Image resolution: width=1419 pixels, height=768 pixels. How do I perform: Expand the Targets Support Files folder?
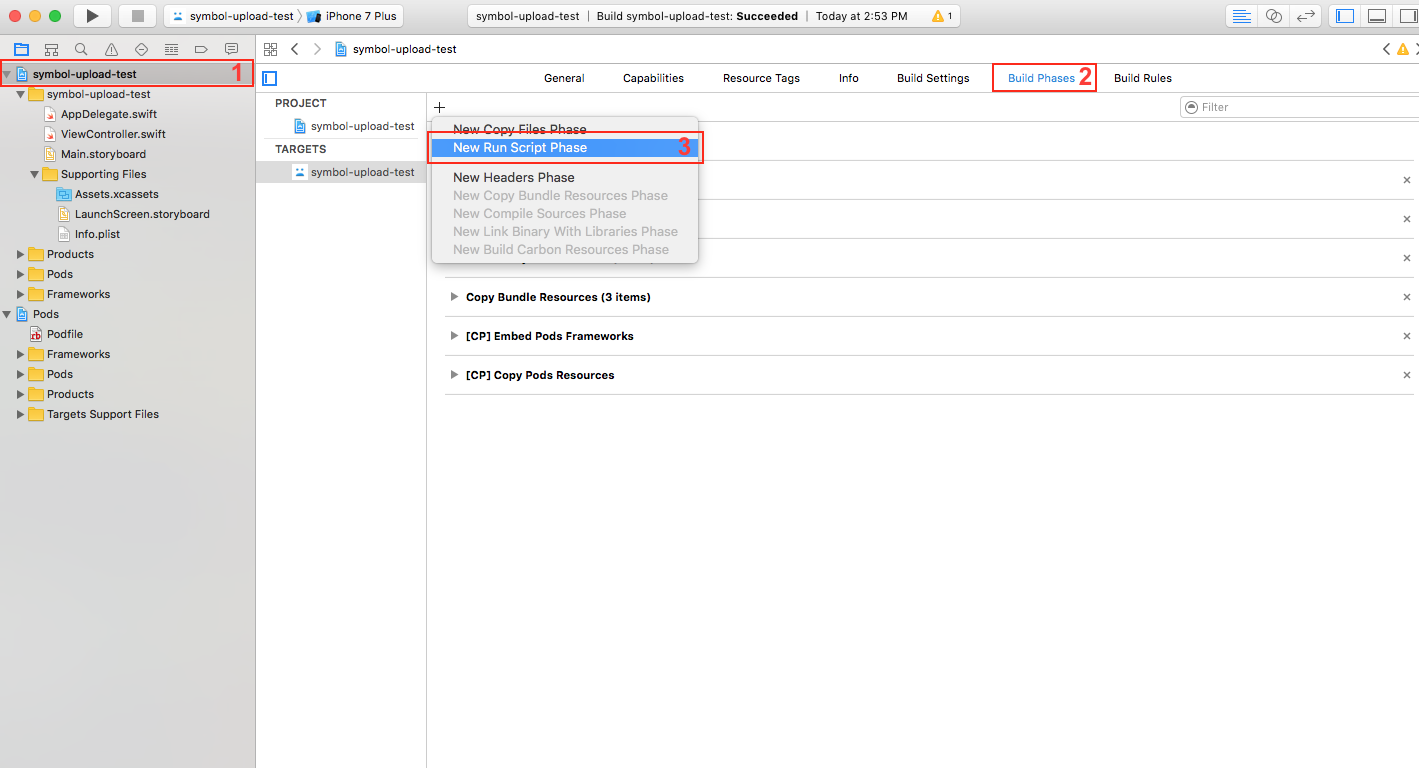point(21,414)
